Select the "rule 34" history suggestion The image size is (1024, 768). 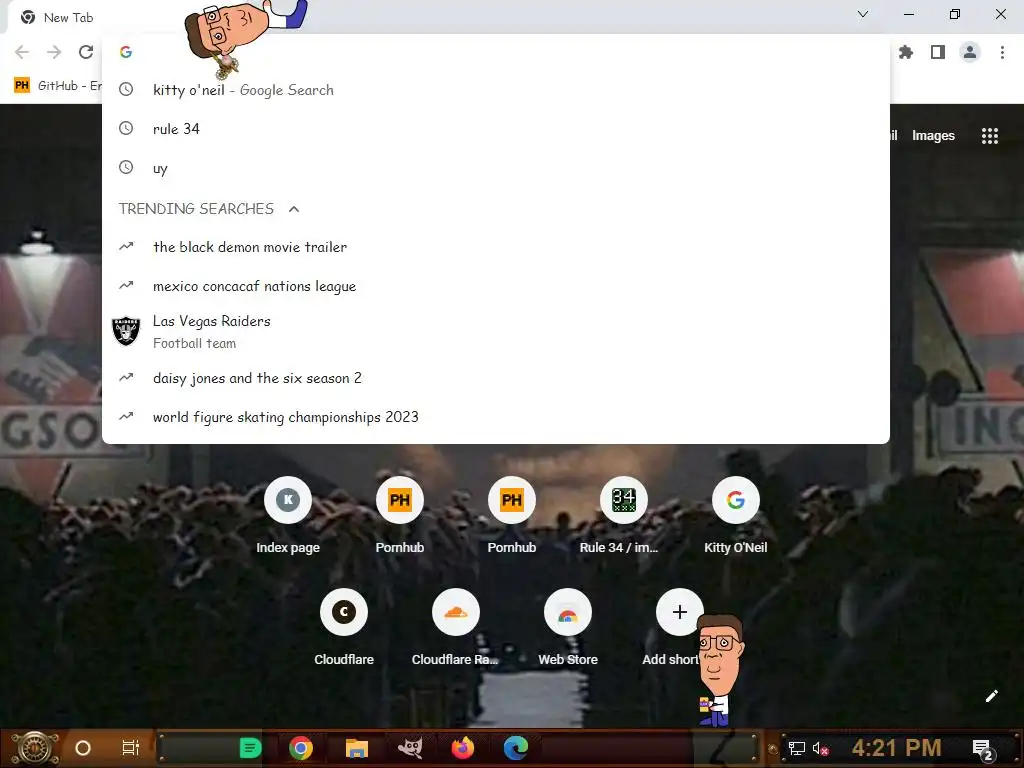click(496, 129)
